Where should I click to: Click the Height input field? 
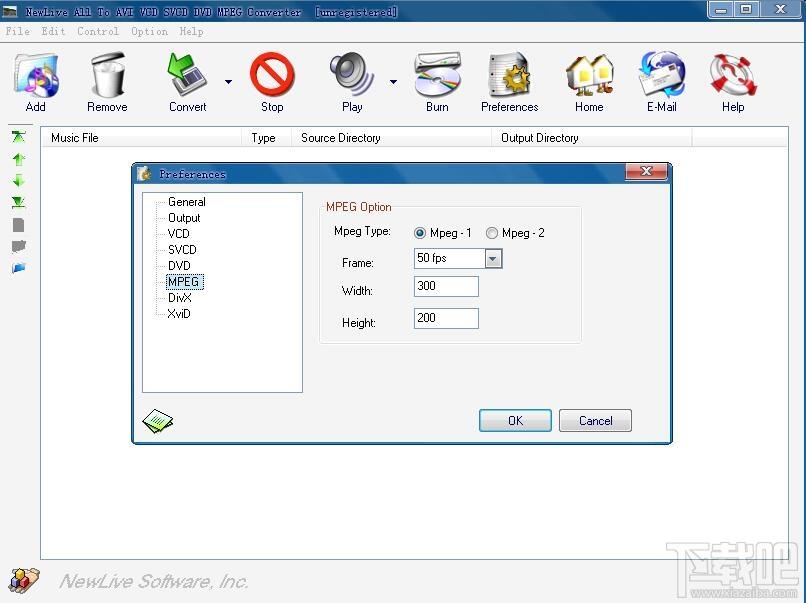[446, 318]
